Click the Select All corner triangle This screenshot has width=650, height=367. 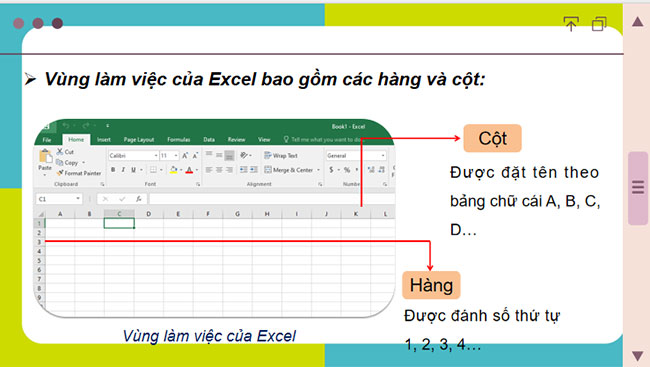tap(41, 214)
